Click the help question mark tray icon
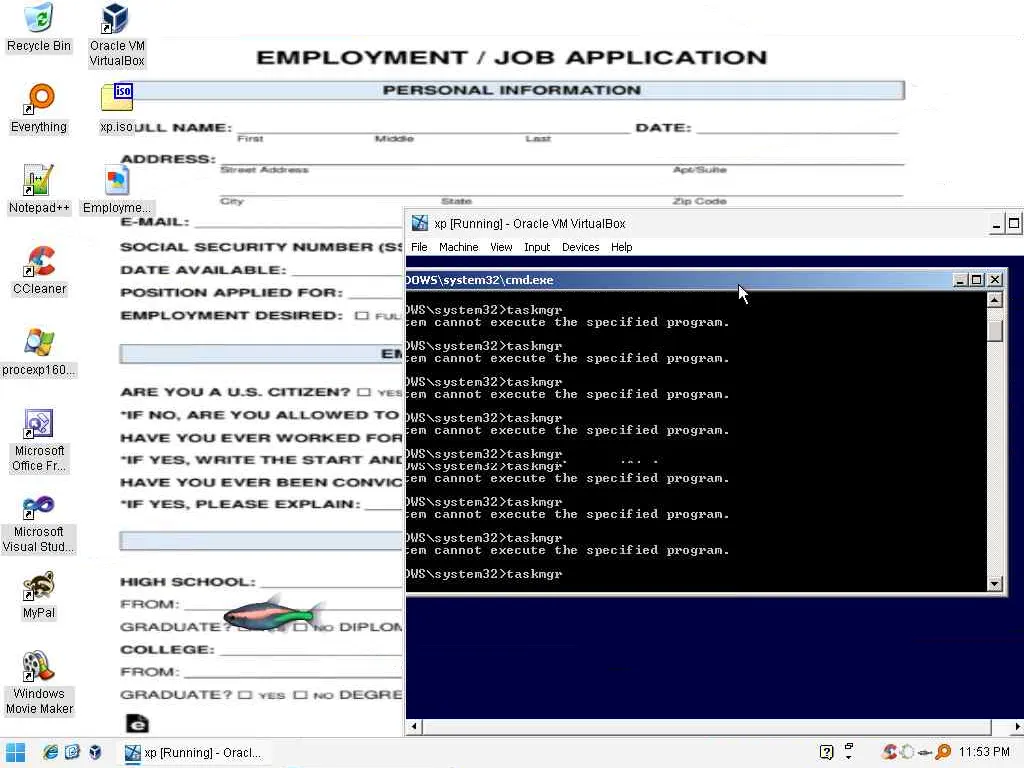The height and width of the screenshot is (768, 1024). point(826,752)
